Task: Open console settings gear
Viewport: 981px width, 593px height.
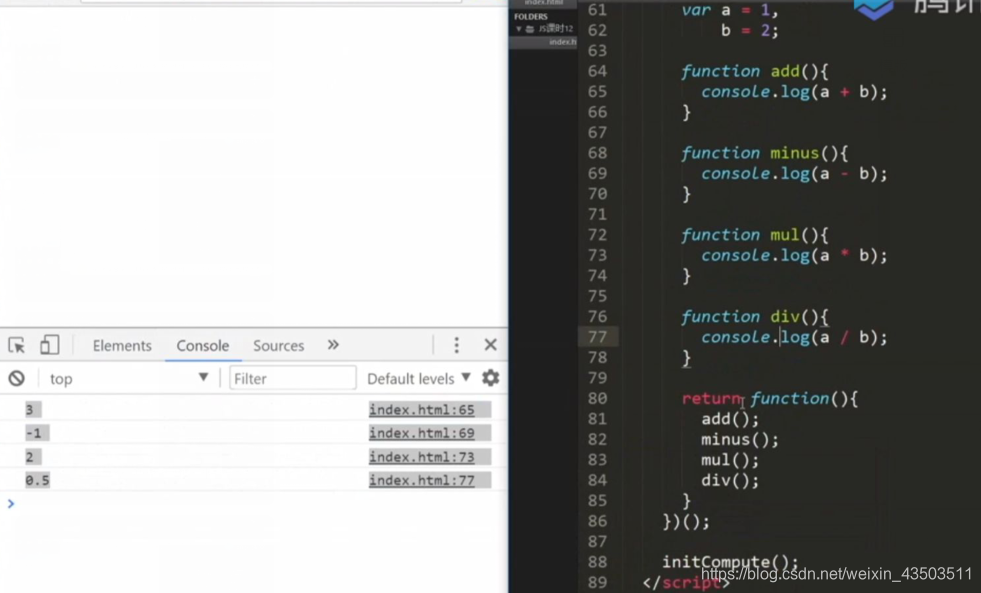Action: [490, 378]
